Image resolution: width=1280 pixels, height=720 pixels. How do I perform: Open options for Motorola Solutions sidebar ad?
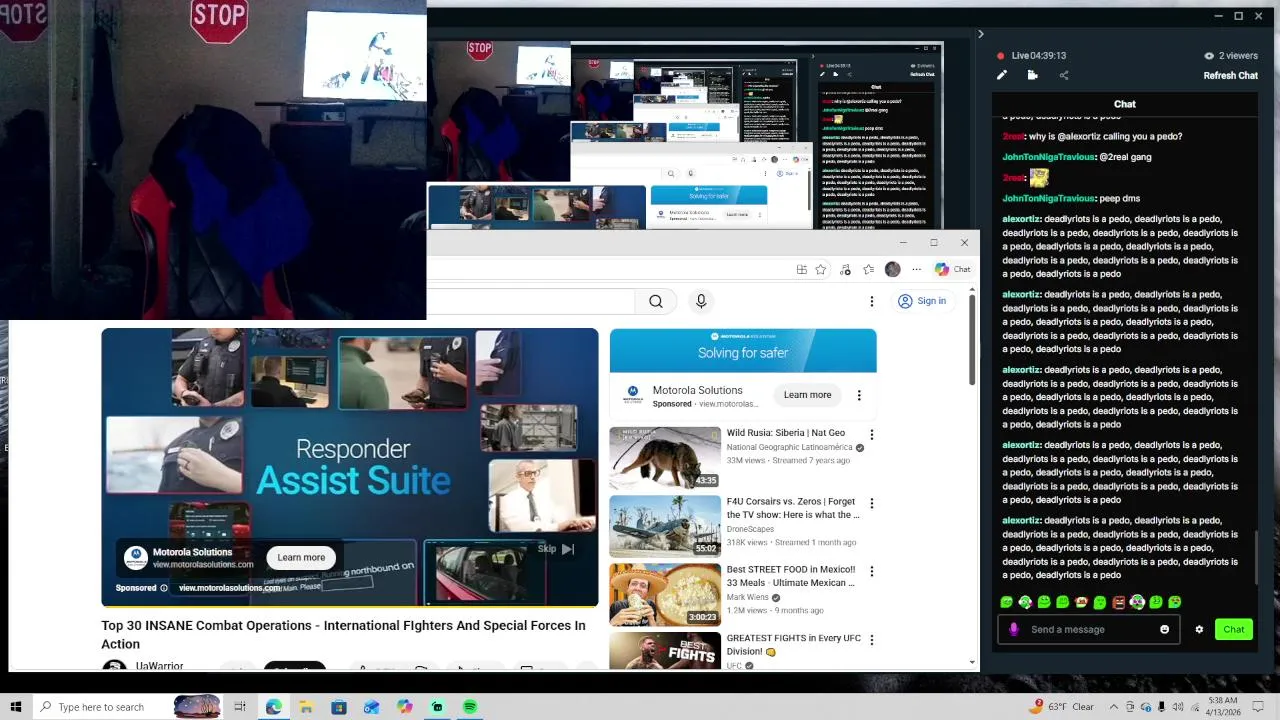[859, 395]
